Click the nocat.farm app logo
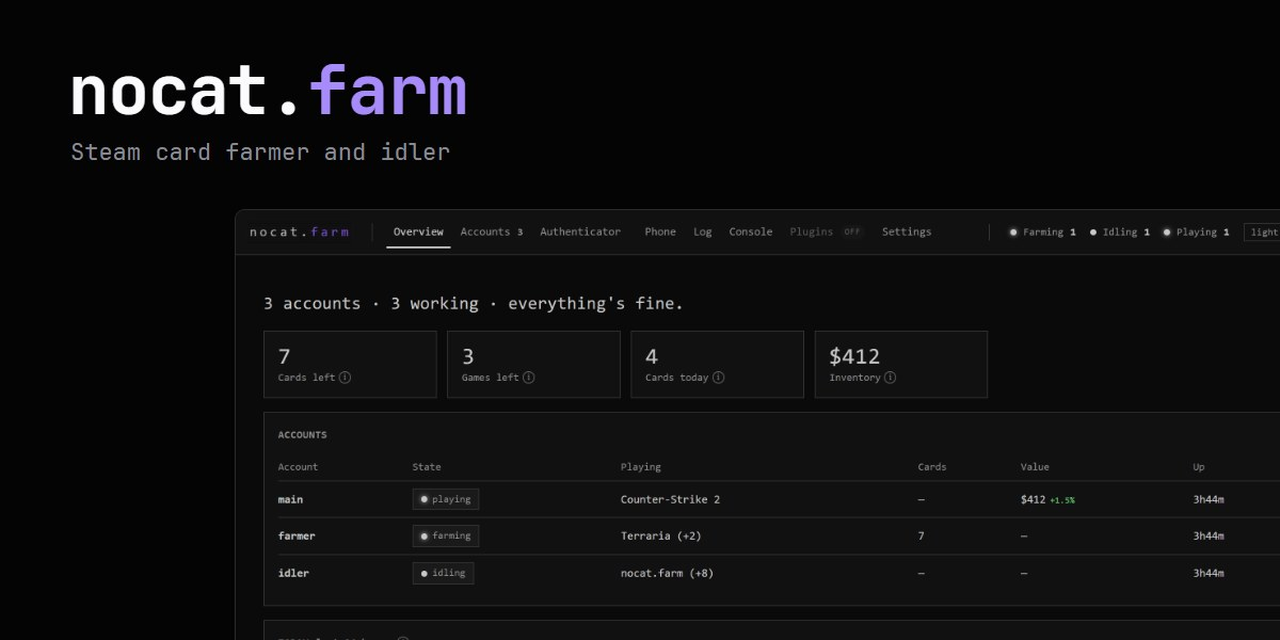Screen dimensions: 1280x640 click(x=299, y=232)
